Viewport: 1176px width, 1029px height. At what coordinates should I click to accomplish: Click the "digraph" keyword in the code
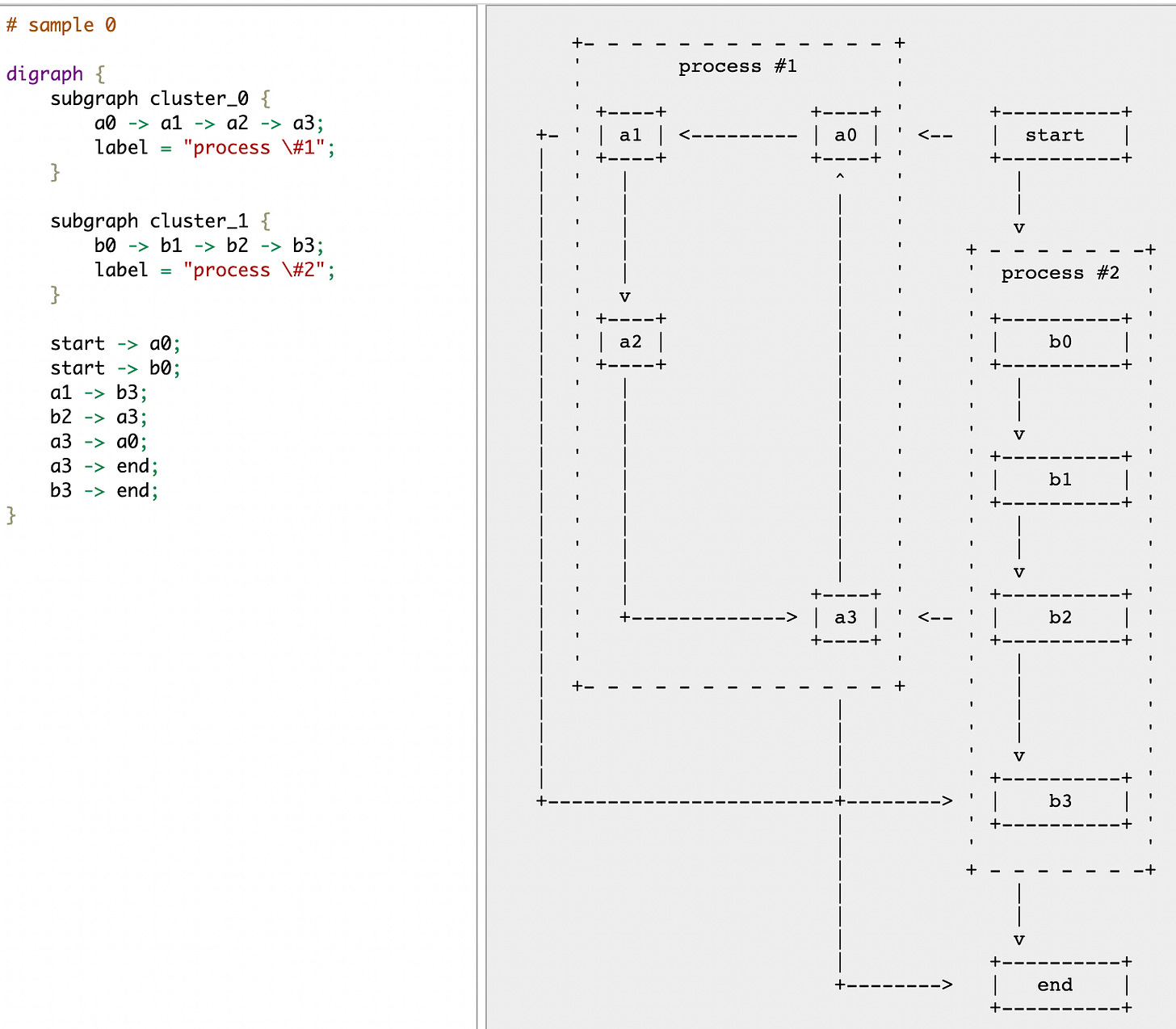point(44,73)
